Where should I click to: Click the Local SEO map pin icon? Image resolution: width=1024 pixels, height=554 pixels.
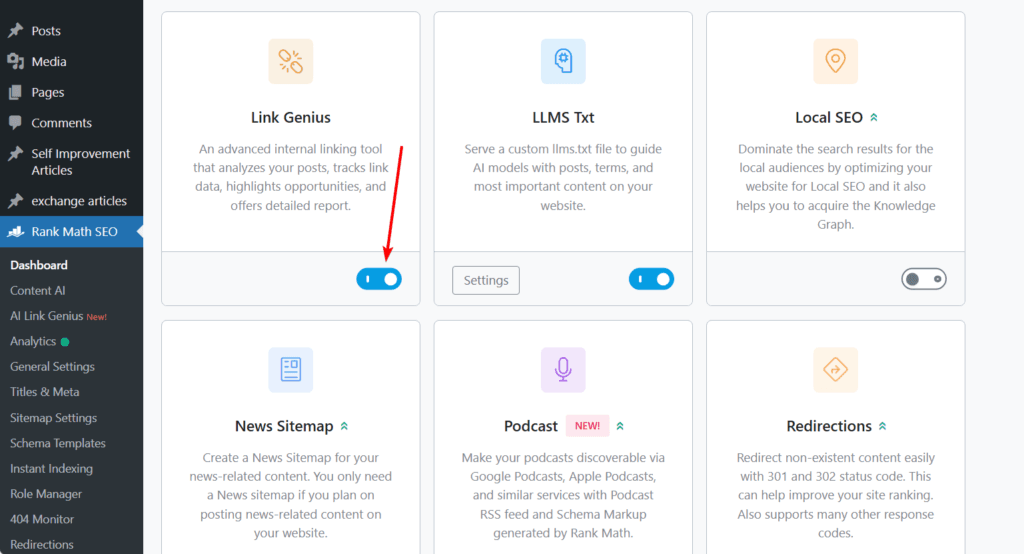(835, 61)
